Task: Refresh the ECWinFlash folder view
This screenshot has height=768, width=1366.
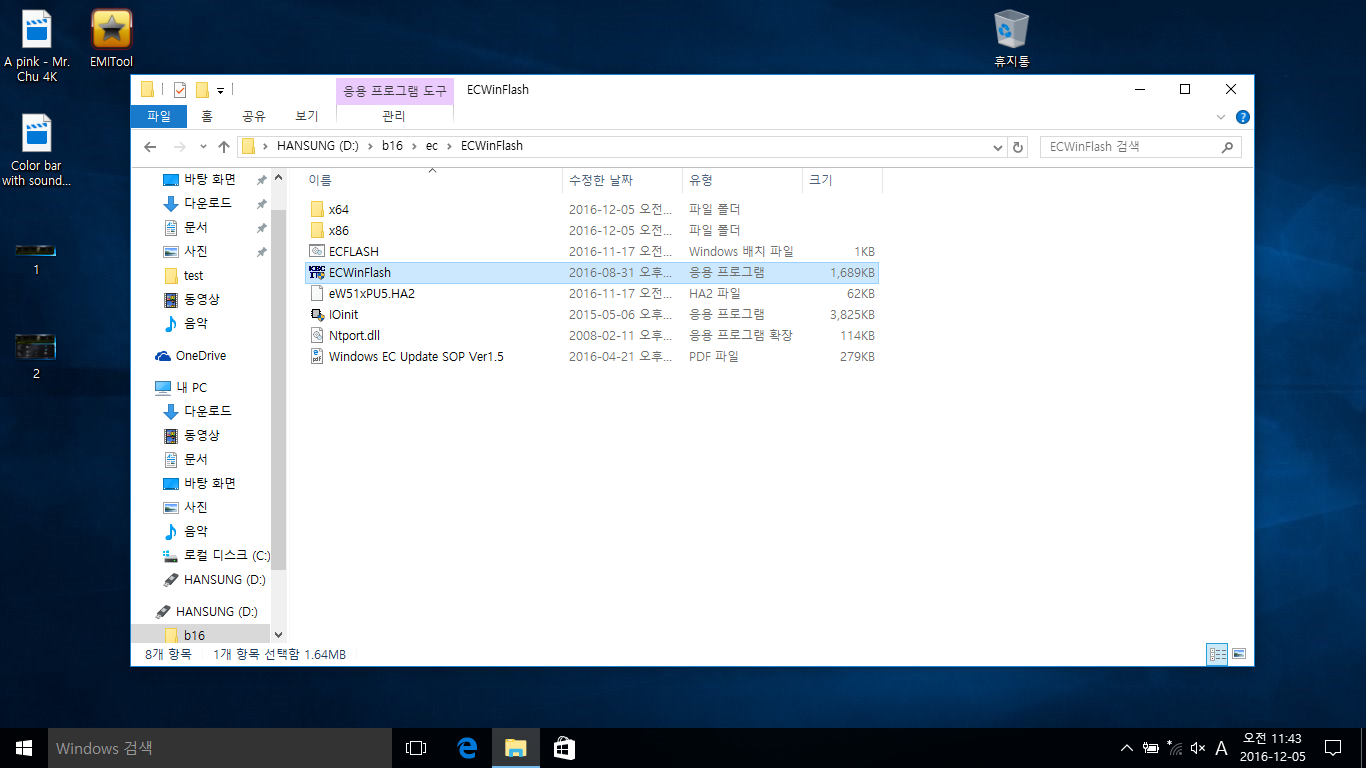Action: click(1018, 147)
